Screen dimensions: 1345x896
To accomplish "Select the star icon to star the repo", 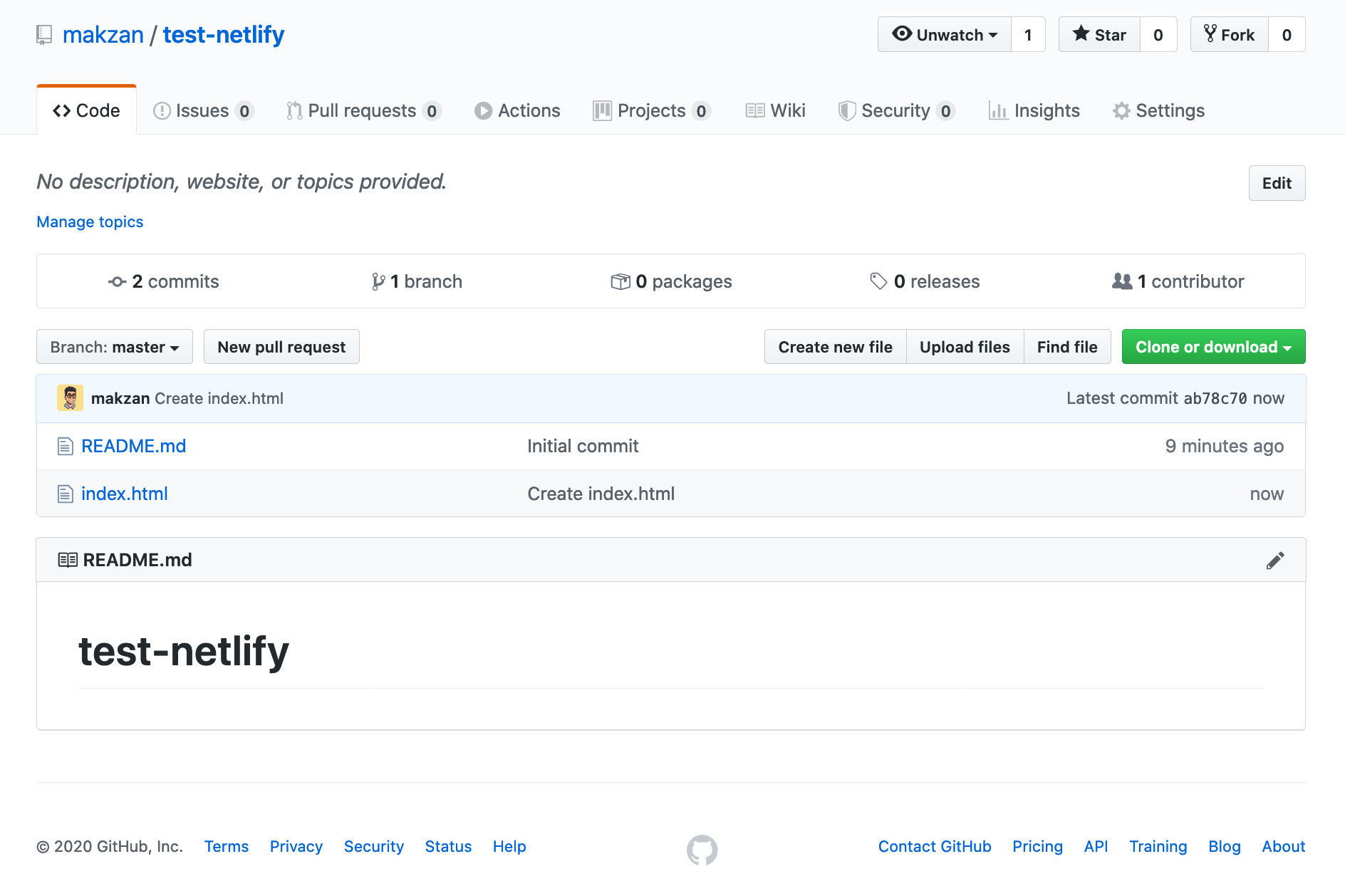I will coord(1081,33).
